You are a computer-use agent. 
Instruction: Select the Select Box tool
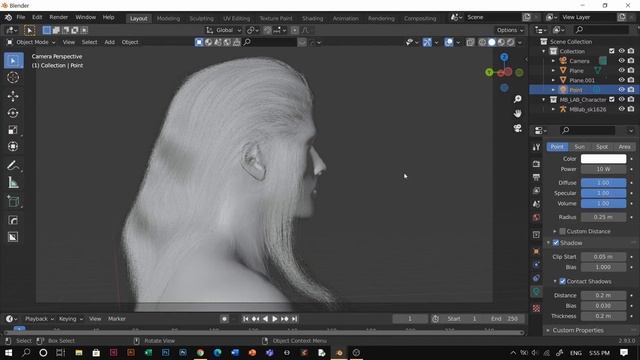tap(13, 61)
